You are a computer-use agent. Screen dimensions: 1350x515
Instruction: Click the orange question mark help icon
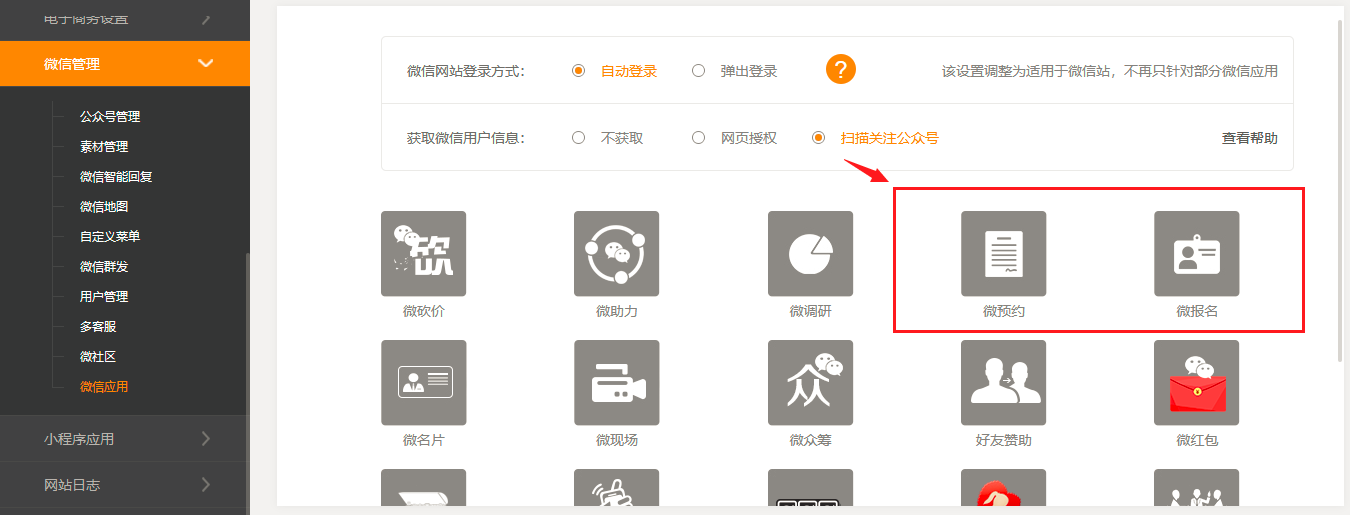(841, 70)
